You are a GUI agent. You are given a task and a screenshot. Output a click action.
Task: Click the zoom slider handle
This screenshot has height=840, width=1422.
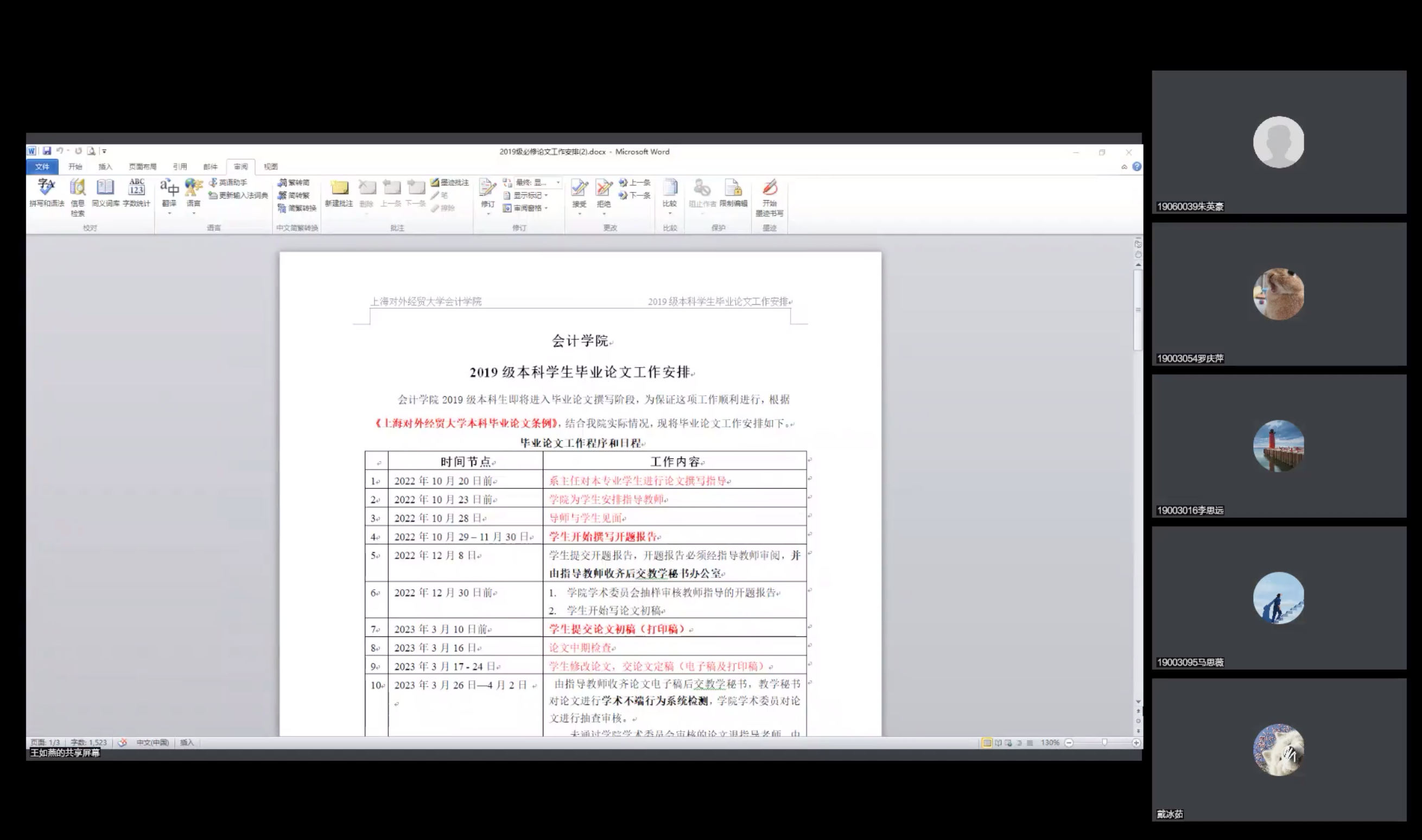(1104, 743)
